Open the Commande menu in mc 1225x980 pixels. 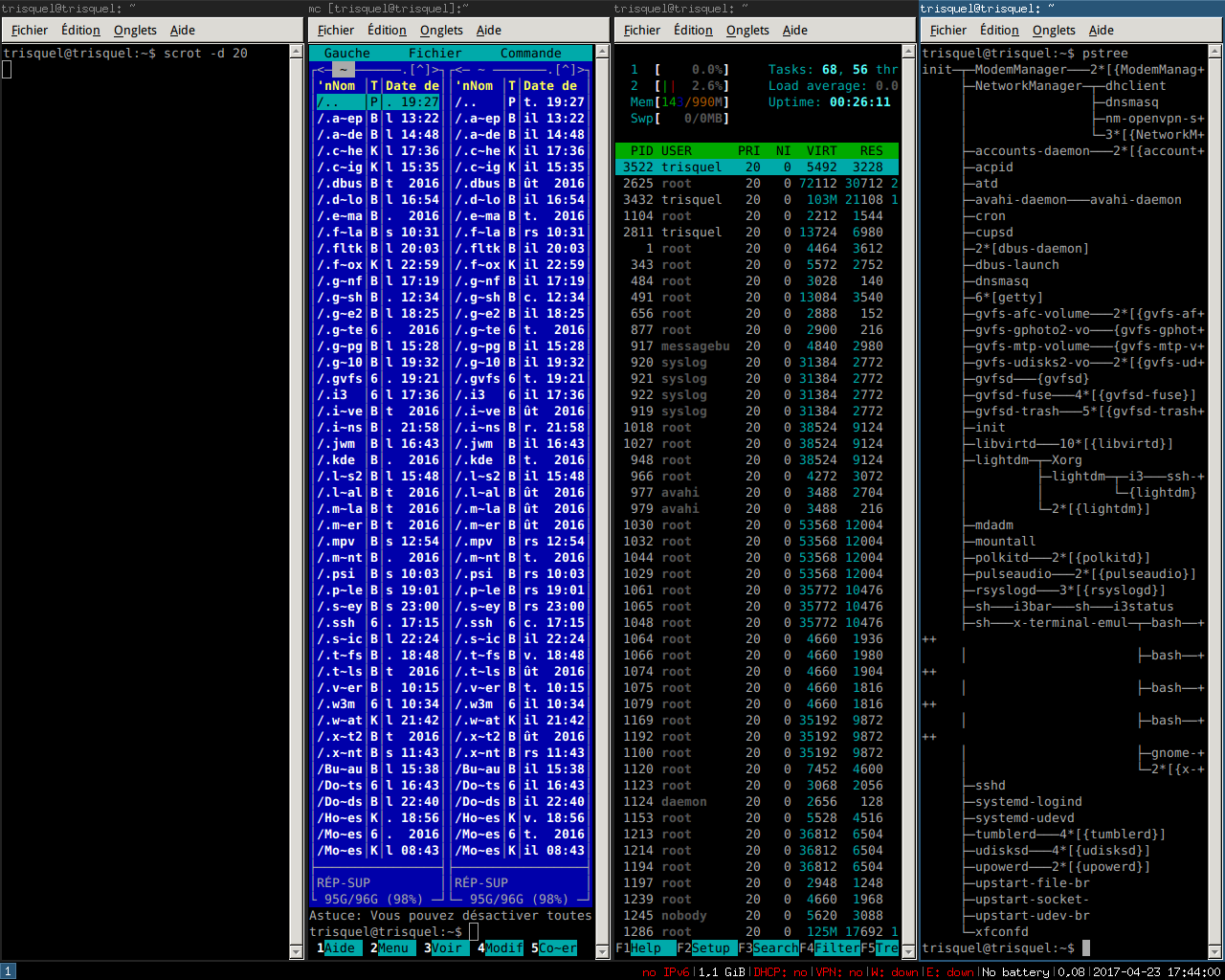531,54
